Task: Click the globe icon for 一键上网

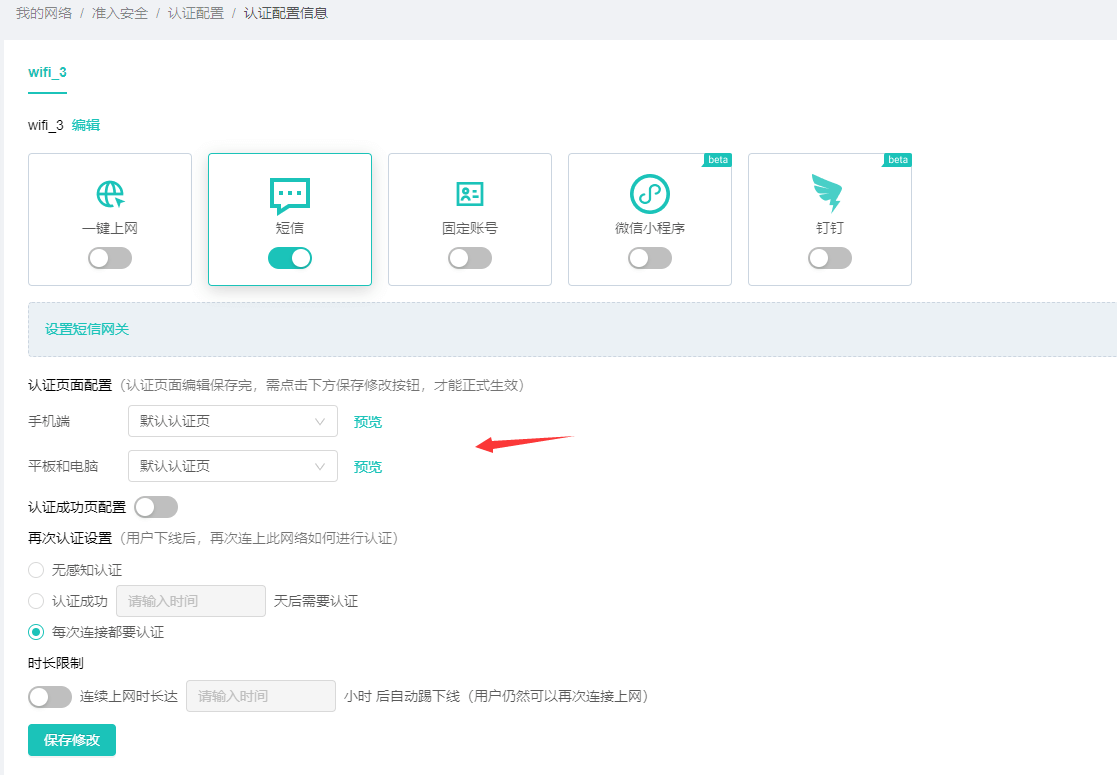Action: tap(110, 194)
